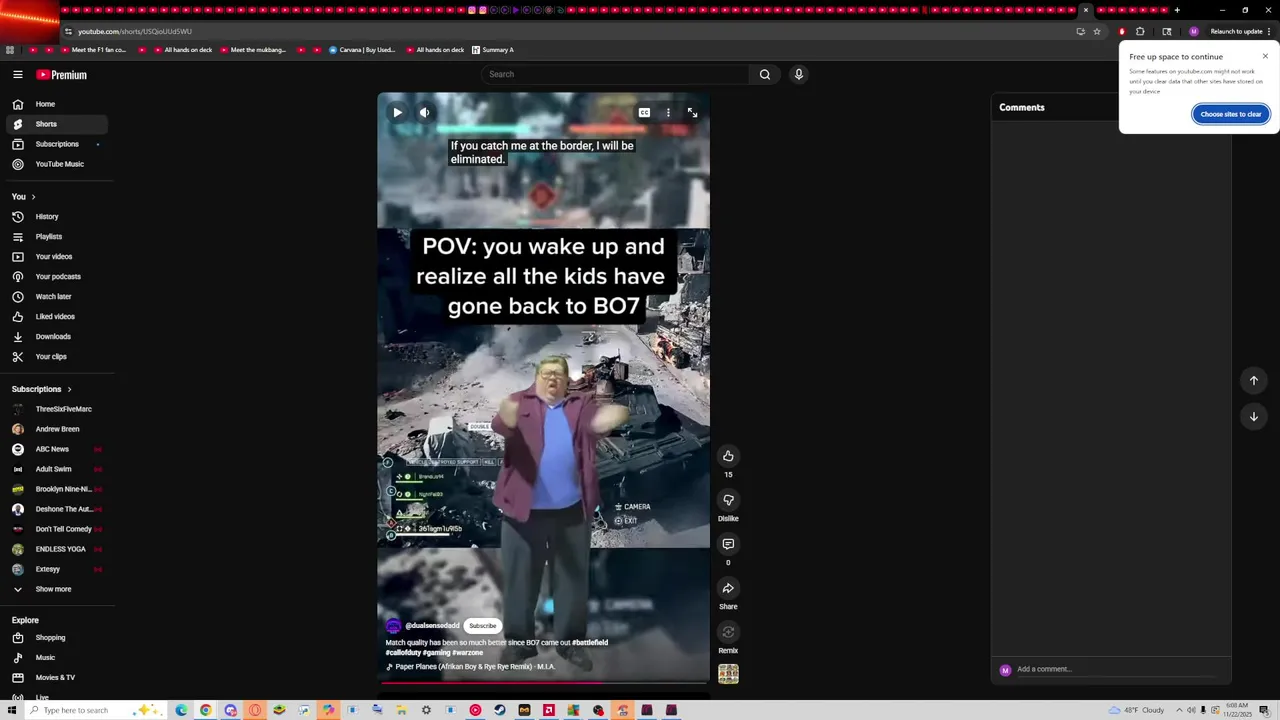This screenshot has width=1280, height=720.
Task: Open a new Chrome tab
Action: click(x=1177, y=10)
